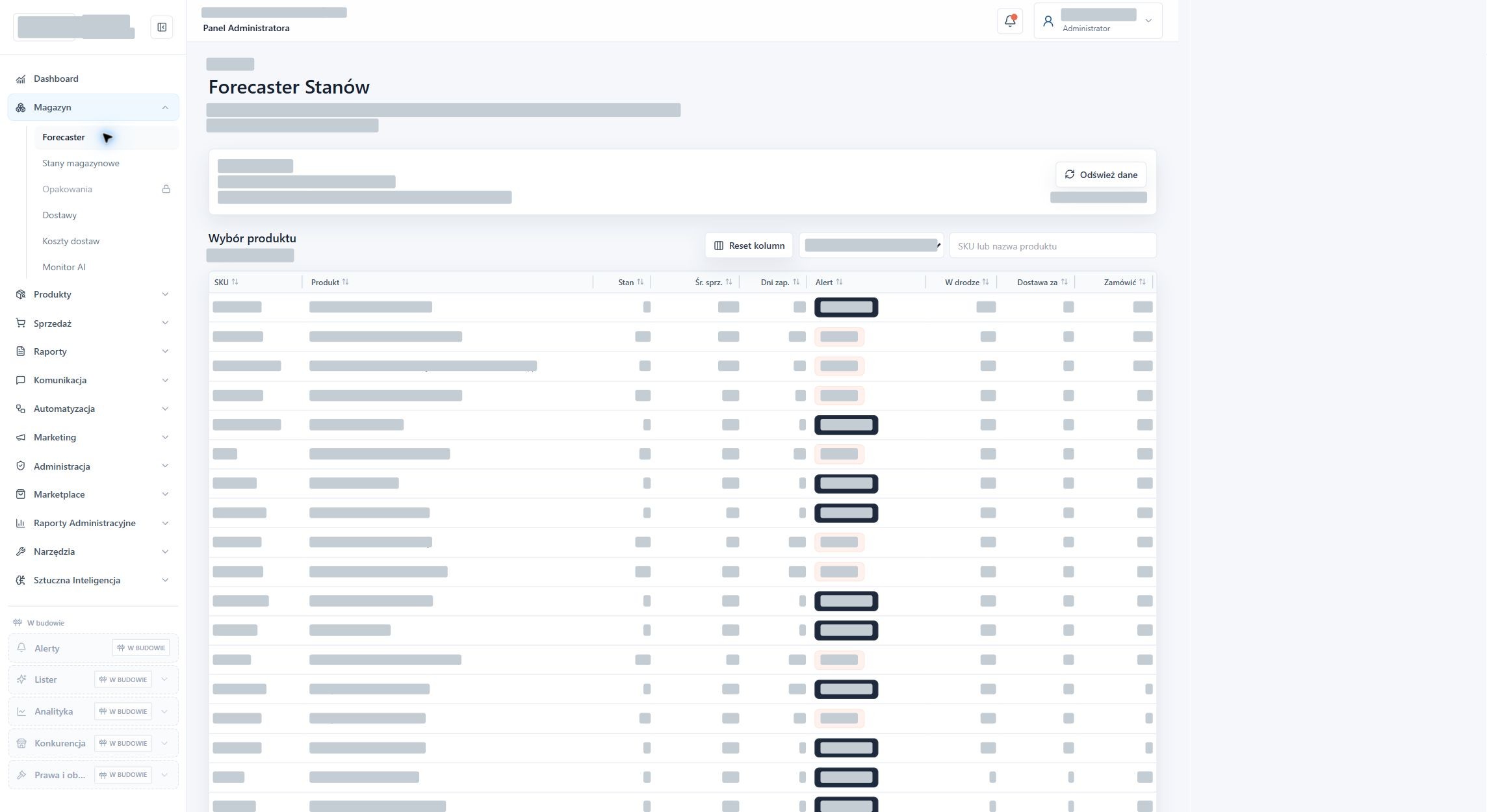The width and height of the screenshot is (1487, 812).
Task: Sort by SKU column arrows
Action: 235,282
